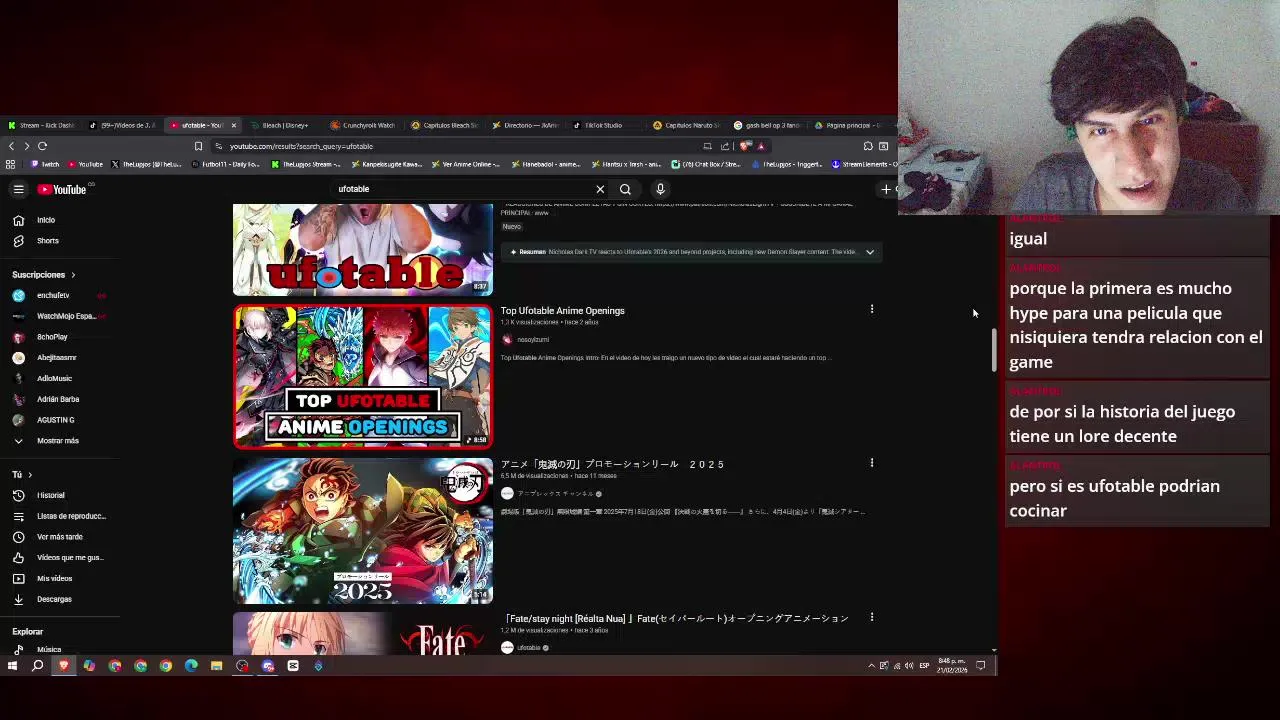Expand the Resumen summary chevron
The image size is (1280, 720).
tap(870, 252)
